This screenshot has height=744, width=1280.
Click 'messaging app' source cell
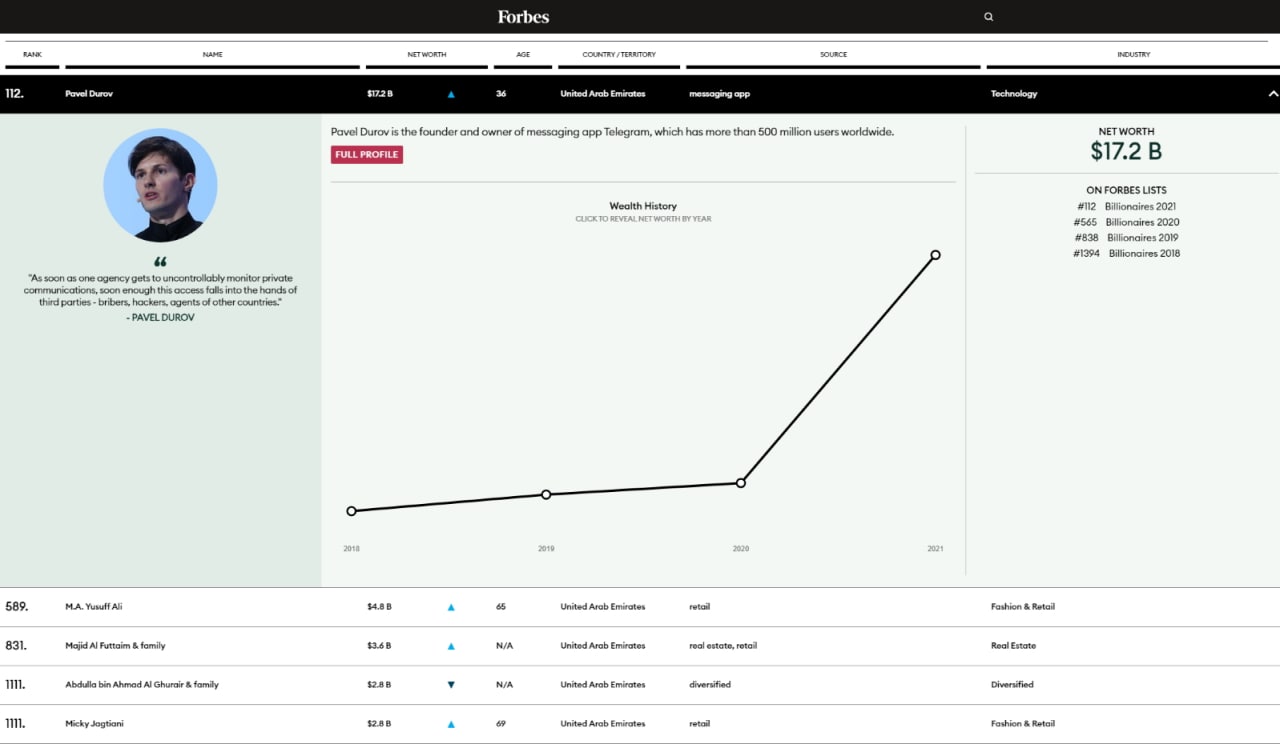719,94
